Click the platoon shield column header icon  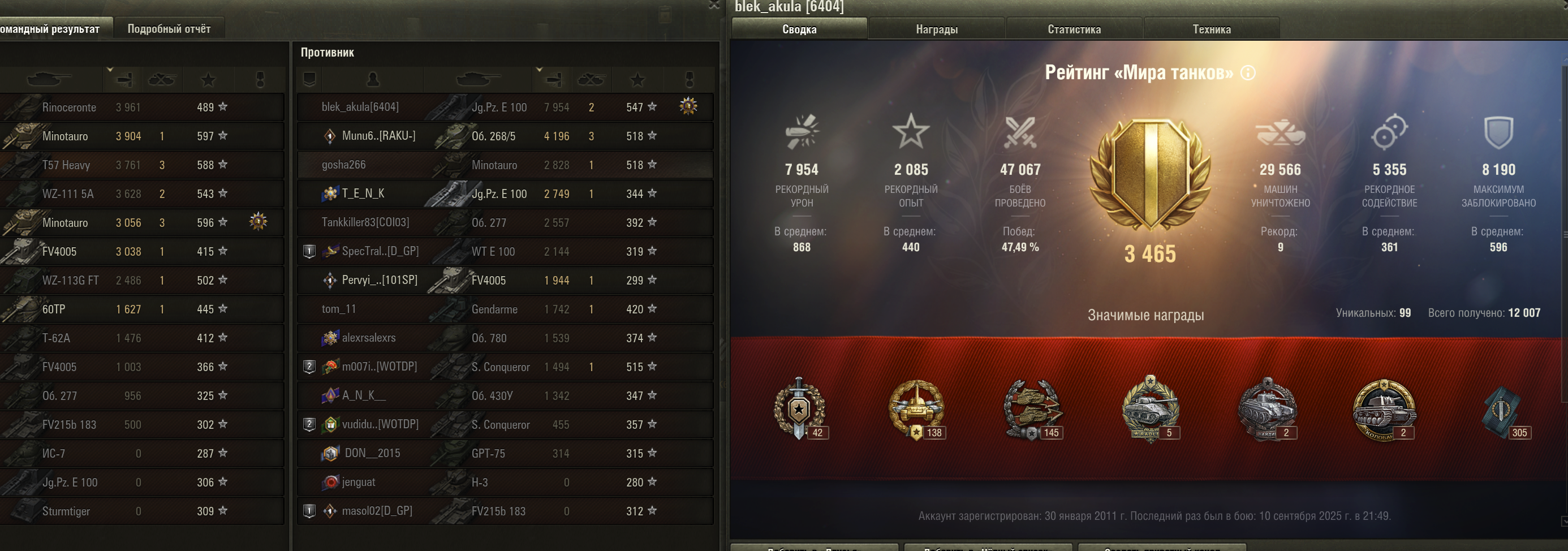309,79
